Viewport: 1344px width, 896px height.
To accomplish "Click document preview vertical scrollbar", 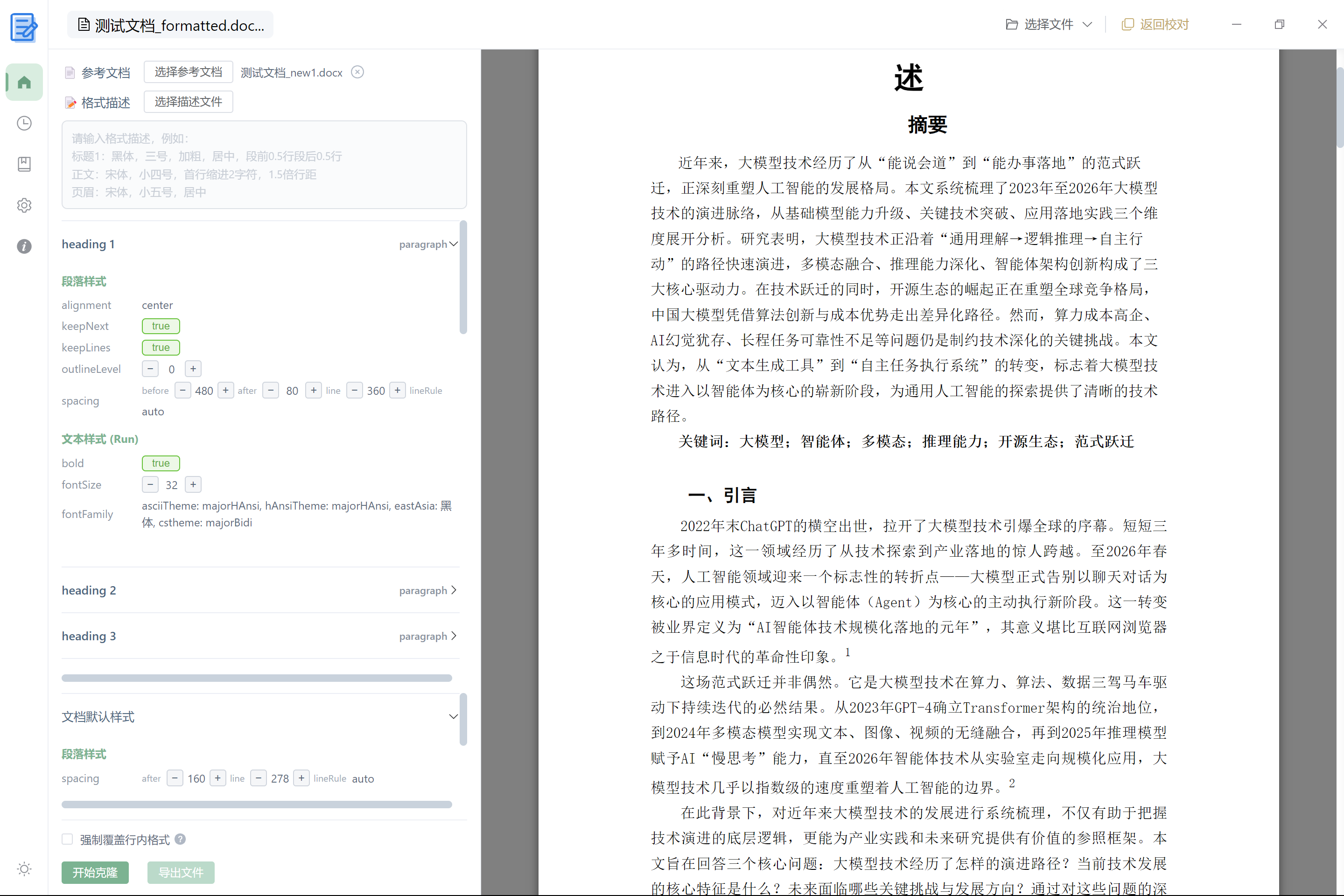I will [x=1339, y=107].
